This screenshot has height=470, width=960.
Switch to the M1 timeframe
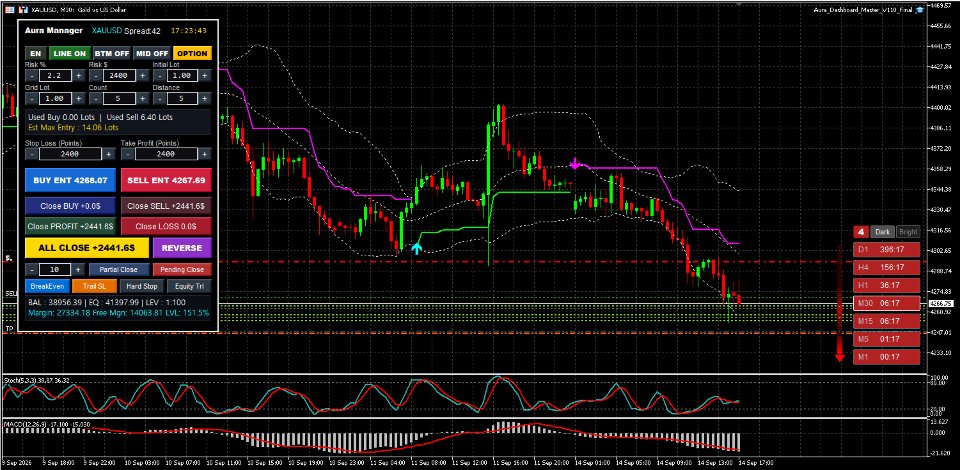pos(887,357)
